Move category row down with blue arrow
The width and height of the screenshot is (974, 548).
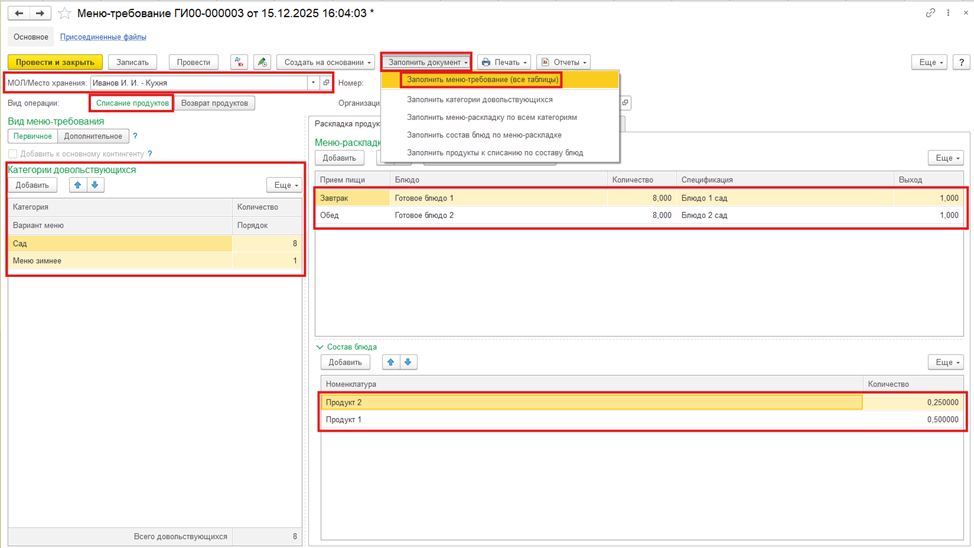pos(95,185)
